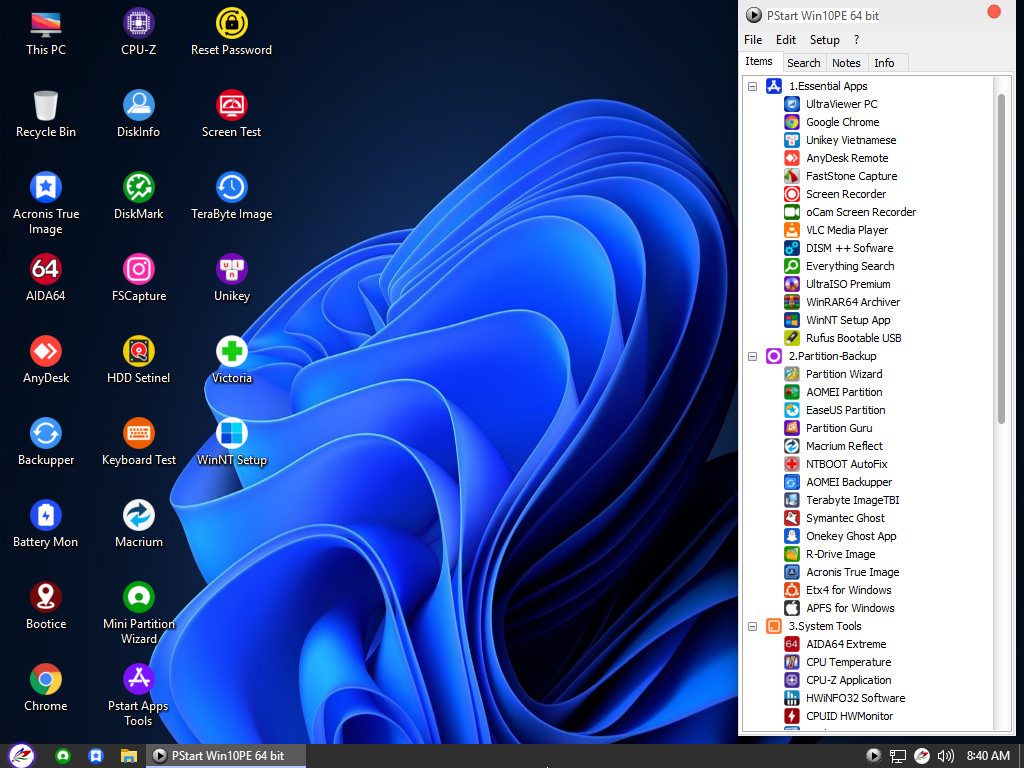
Task: Select Partition Guru in the list
Action: tap(839, 428)
